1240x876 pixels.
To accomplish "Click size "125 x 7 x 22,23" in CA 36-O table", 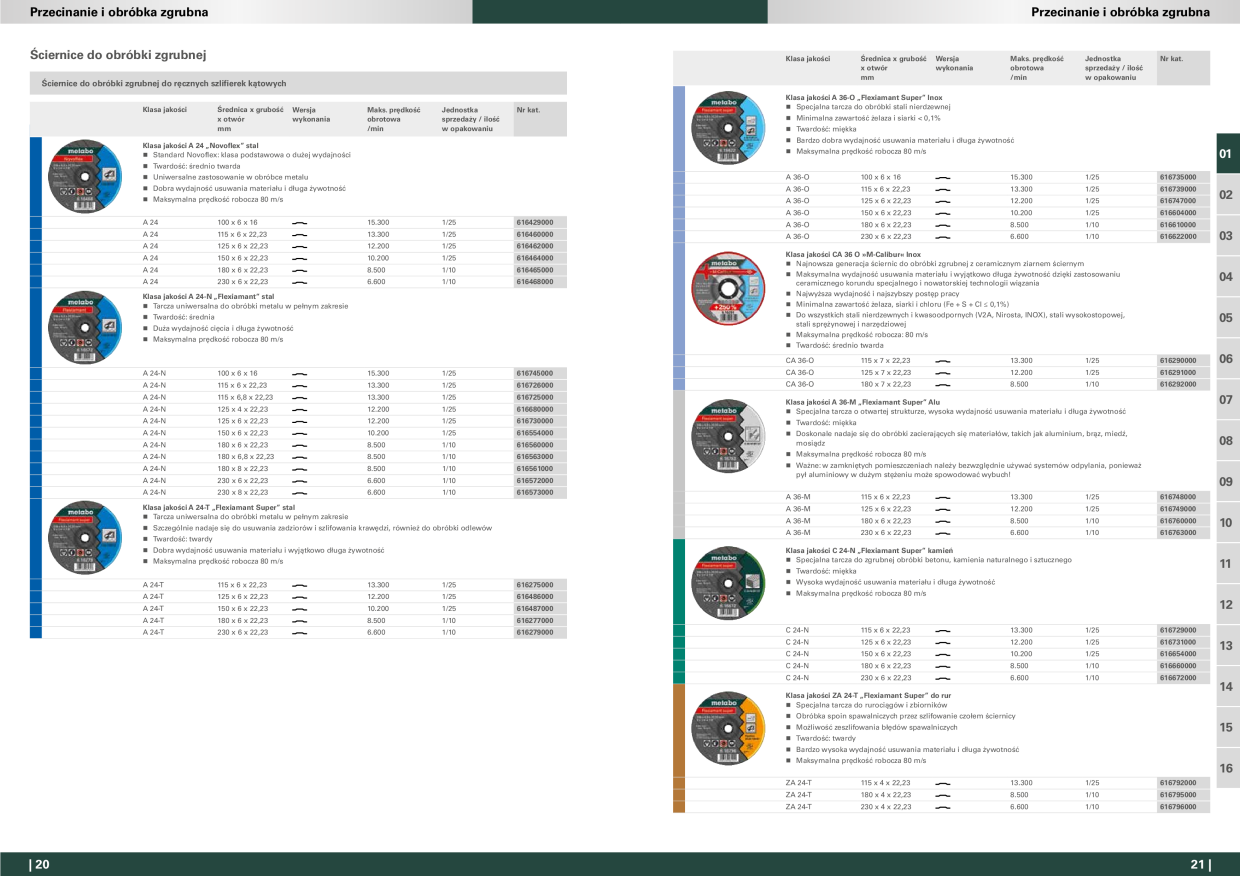I will click(x=886, y=372).
